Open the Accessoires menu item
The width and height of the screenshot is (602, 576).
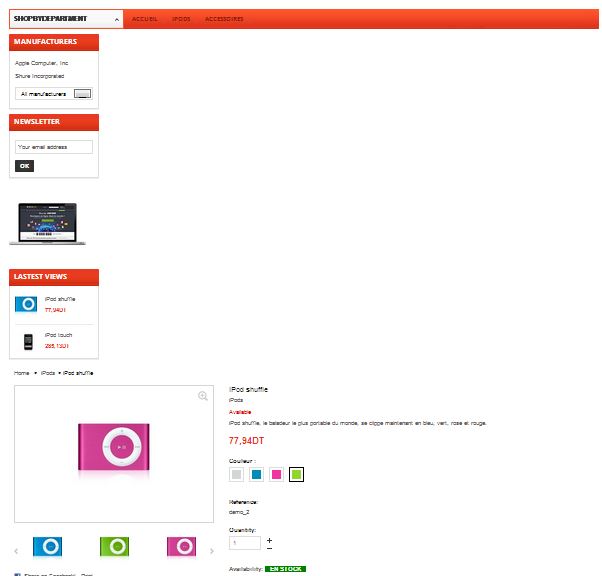224,19
